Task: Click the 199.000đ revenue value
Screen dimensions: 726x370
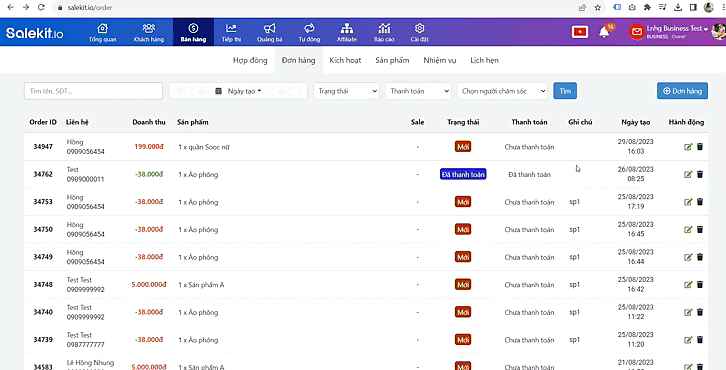Action: coord(149,147)
